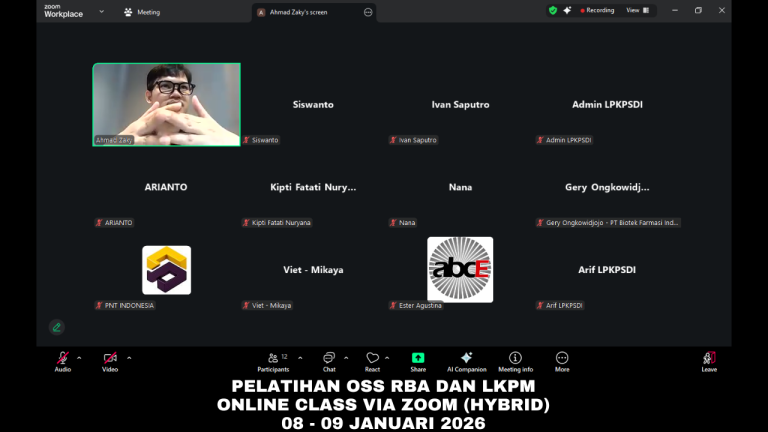Click the green Share screen button
The image size is (768, 432).
click(418, 362)
